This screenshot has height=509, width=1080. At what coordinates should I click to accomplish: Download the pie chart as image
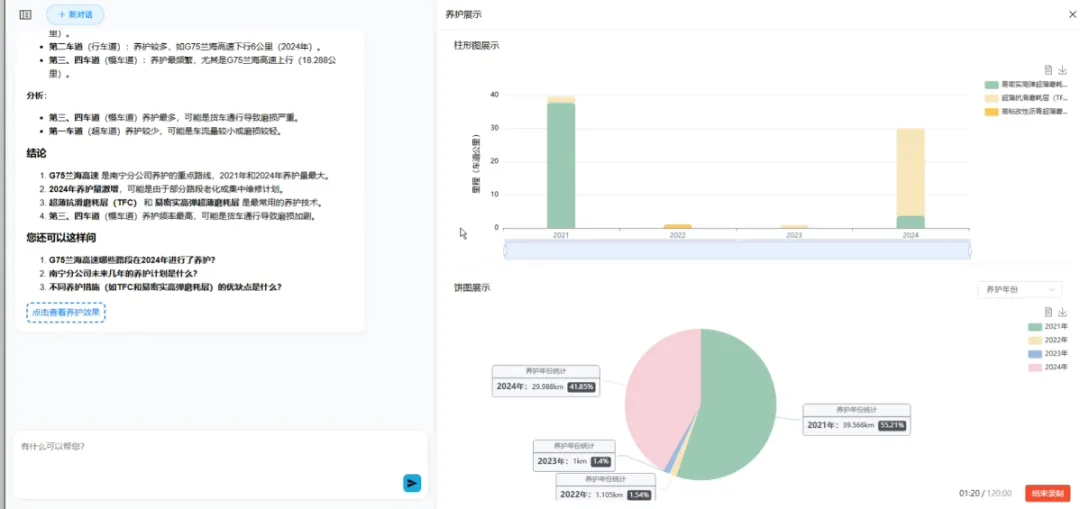[x=1062, y=311]
